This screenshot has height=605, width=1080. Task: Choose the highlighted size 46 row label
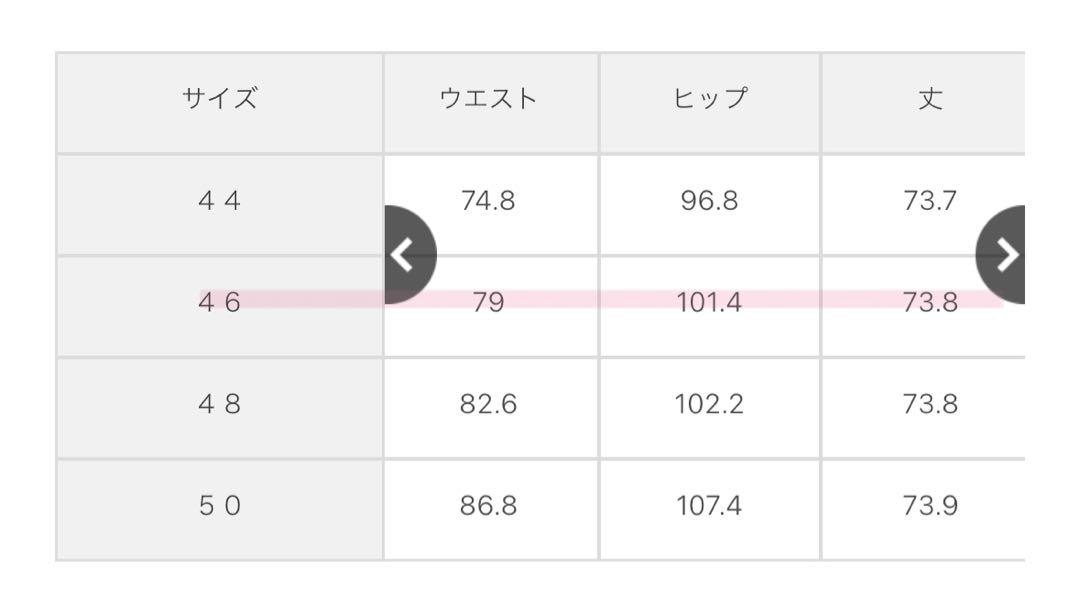tap(220, 307)
